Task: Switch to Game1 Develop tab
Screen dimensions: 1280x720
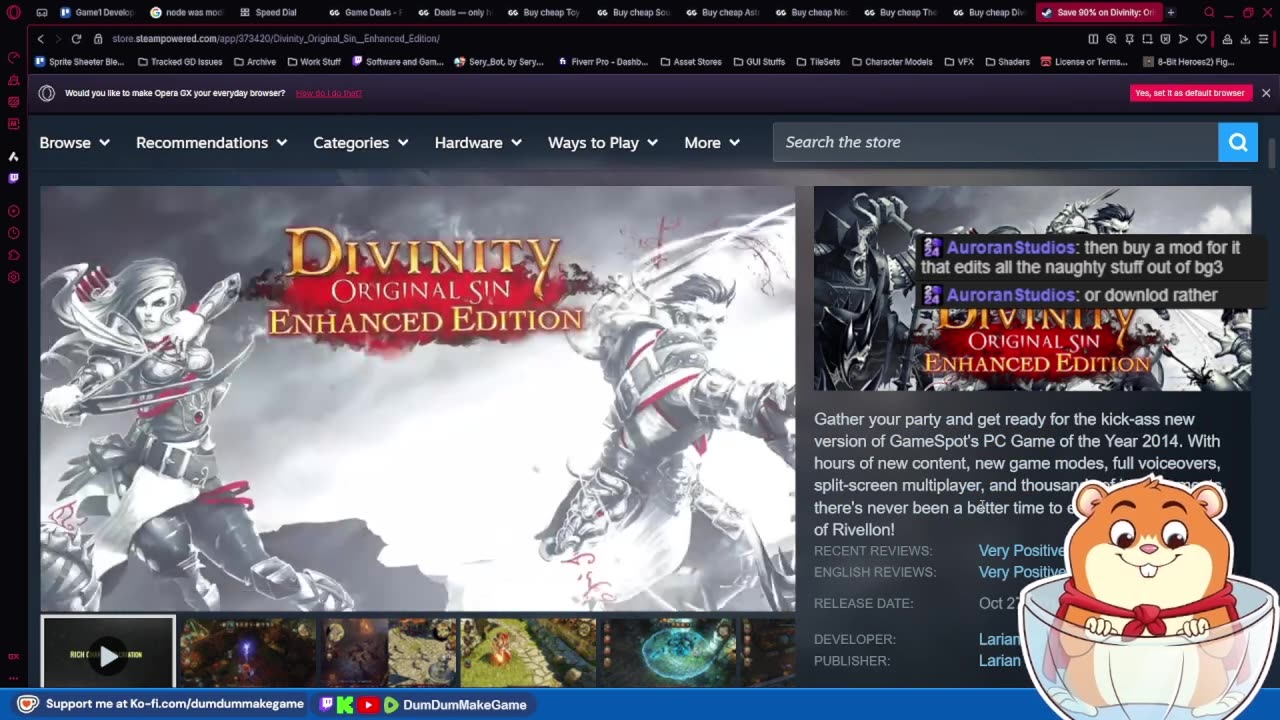Action: pyautogui.click(x=97, y=13)
